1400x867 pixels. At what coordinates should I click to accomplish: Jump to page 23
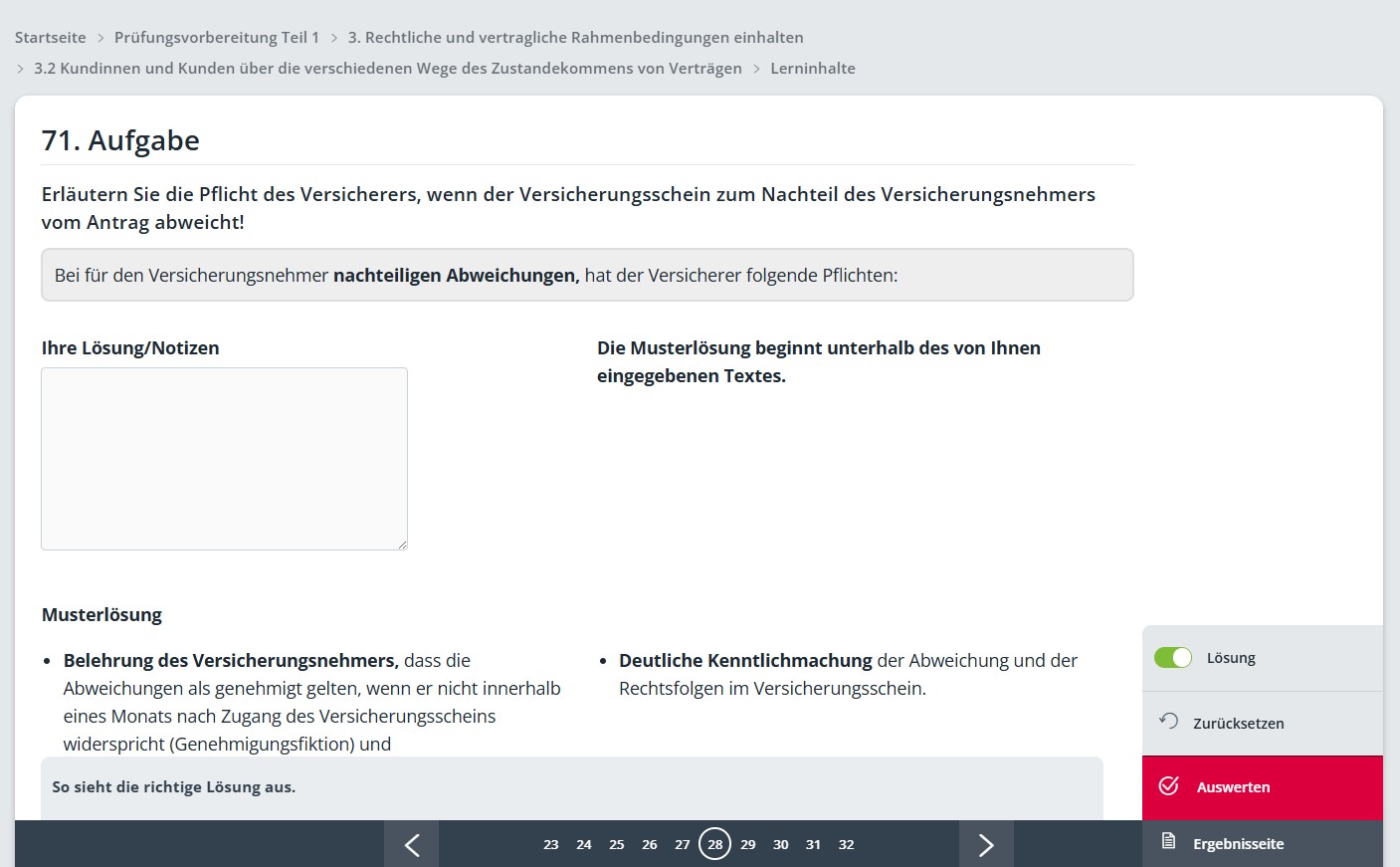coord(551,844)
